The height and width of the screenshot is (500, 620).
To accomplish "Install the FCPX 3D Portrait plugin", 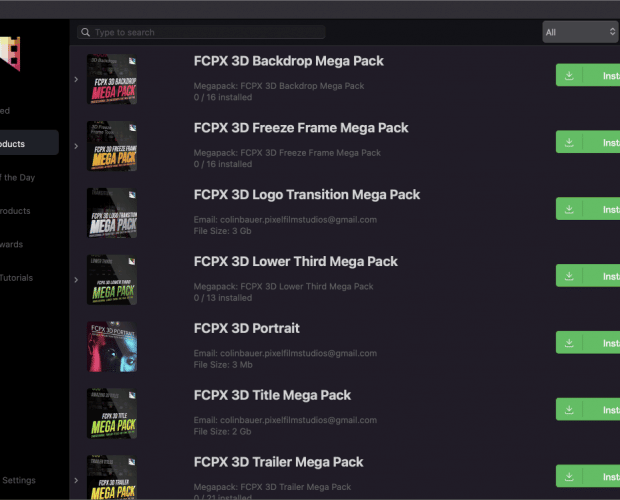I will 601,342.
